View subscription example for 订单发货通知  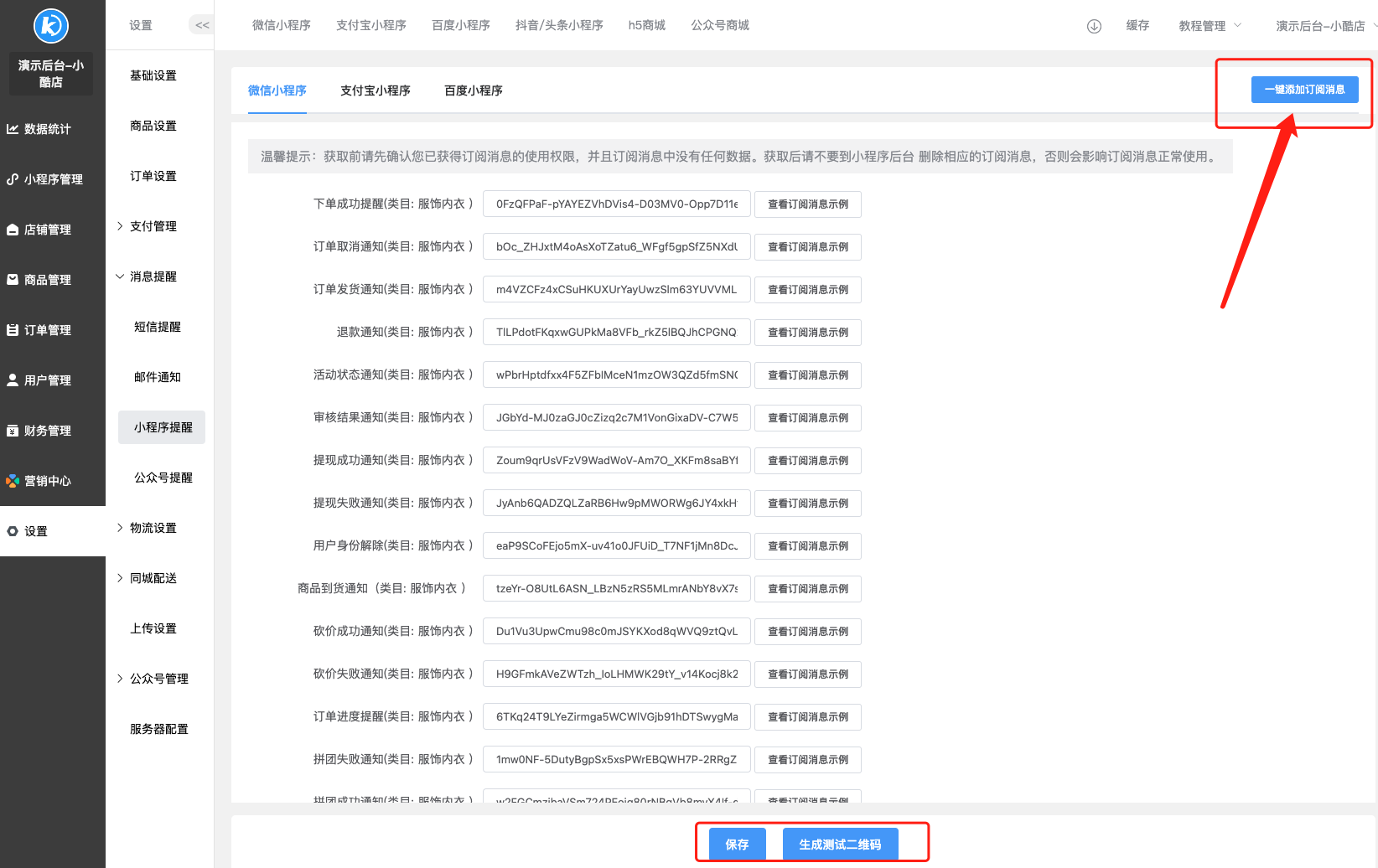pyautogui.click(x=808, y=290)
